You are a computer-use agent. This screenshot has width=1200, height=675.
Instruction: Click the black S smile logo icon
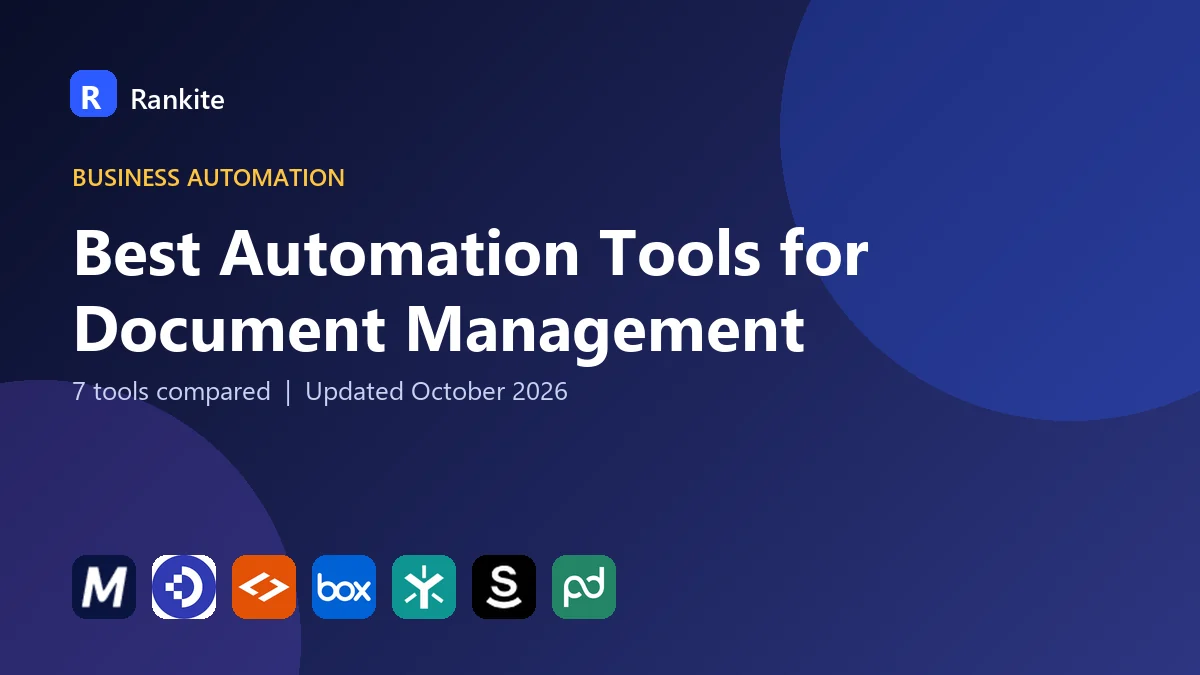coord(504,587)
